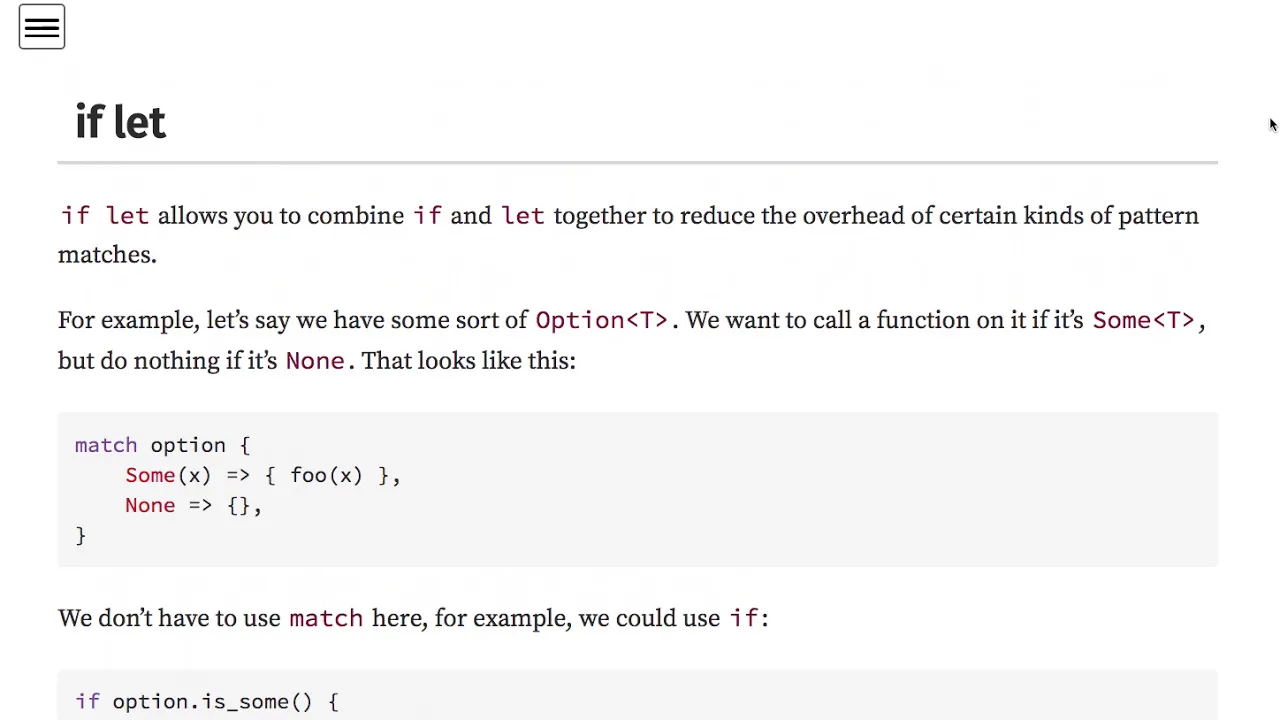Click the inline code 'None' in second paragraph
The image size is (1280, 720).
pos(315,361)
